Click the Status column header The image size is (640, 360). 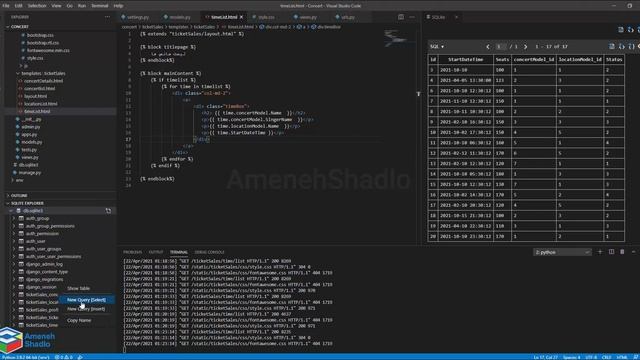click(614, 59)
